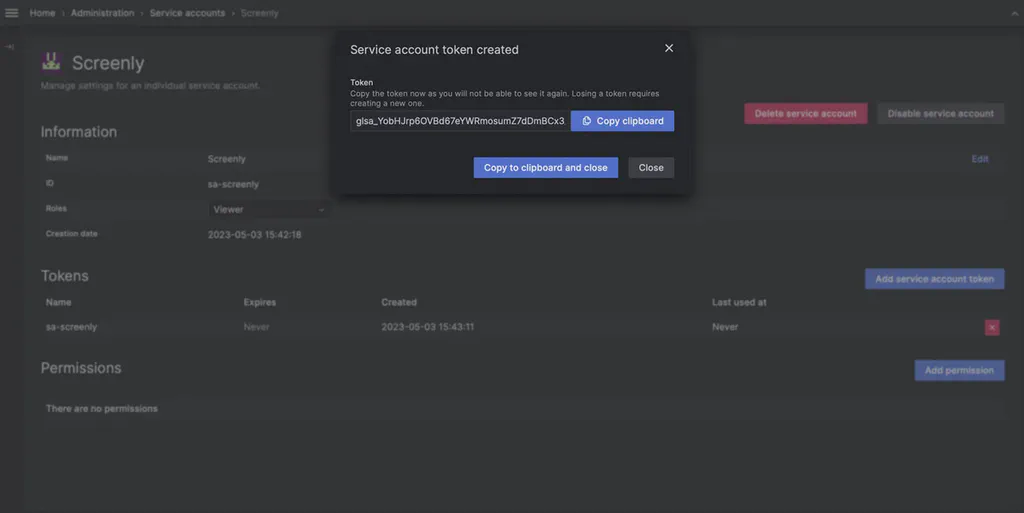Open Administration breadcrumb link
This screenshot has width=1024, height=513.
point(103,13)
